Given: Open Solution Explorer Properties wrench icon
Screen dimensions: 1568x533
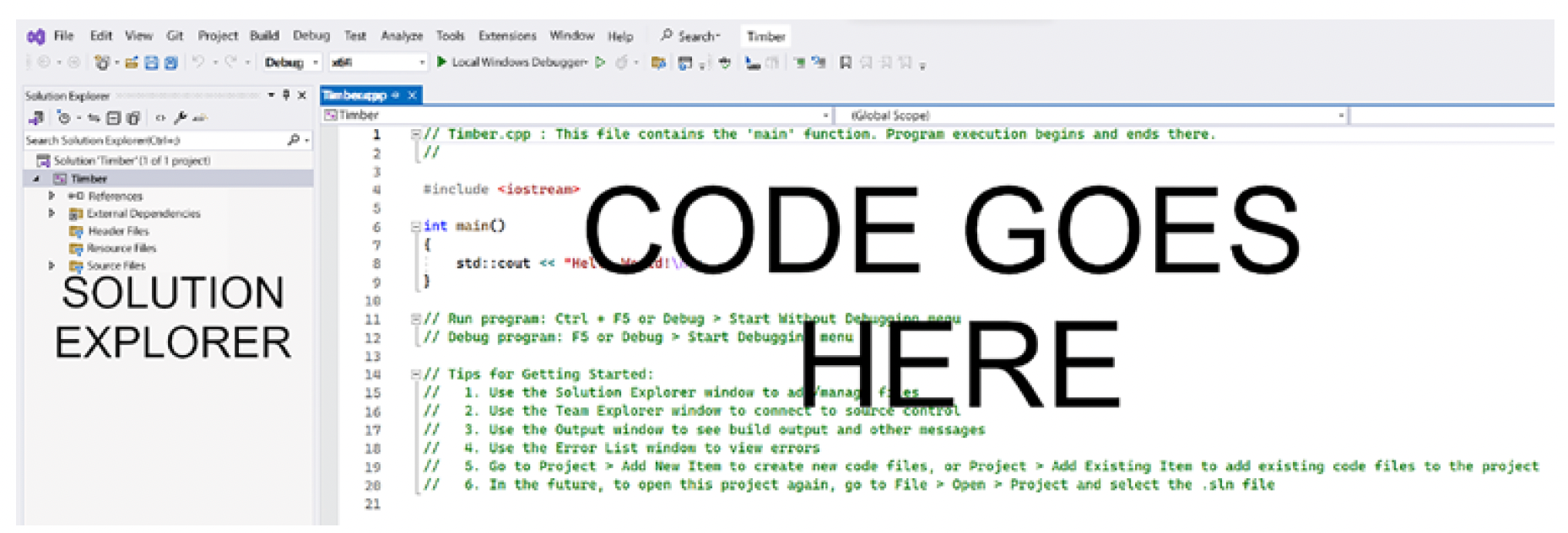Looking at the screenshot, I should coord(180,118).
